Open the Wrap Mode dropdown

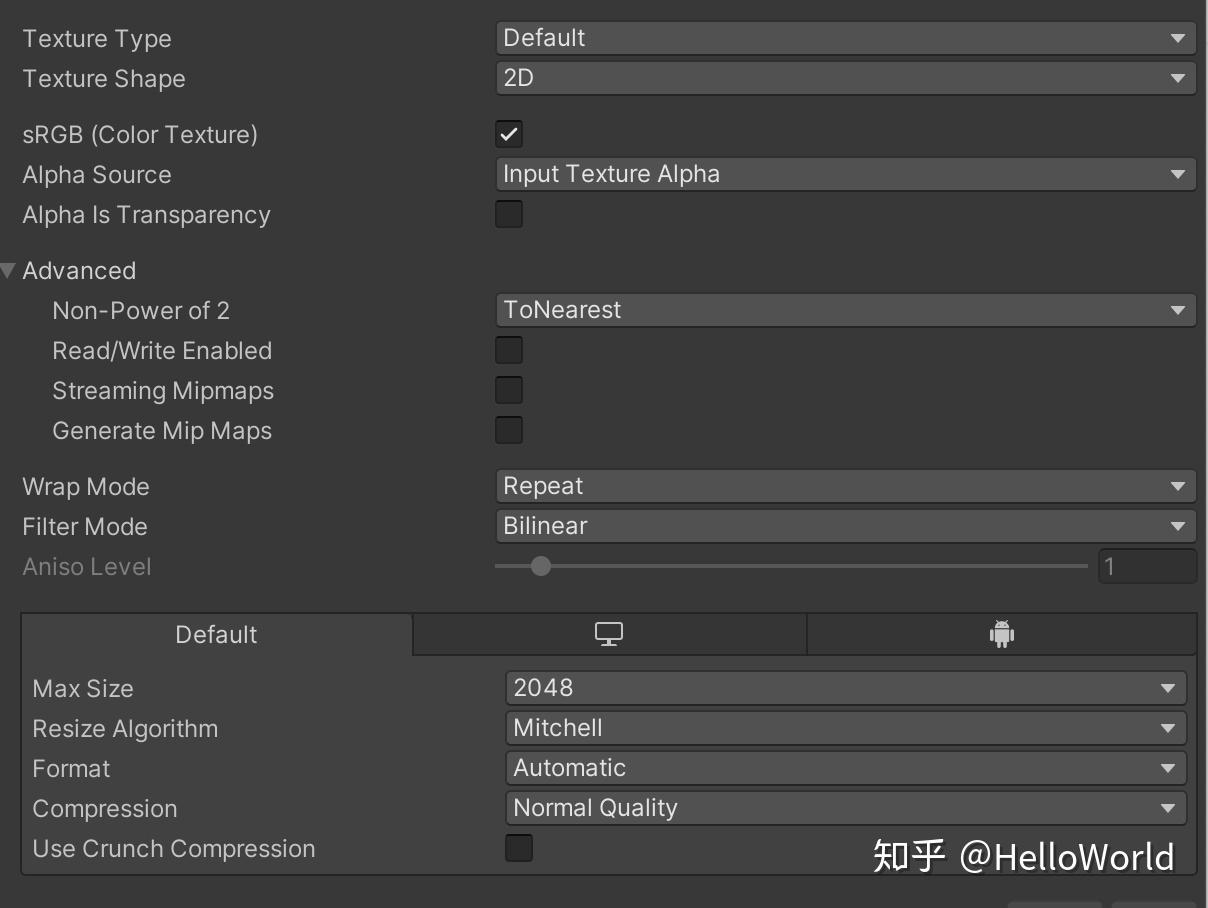[x=845, y=486]
